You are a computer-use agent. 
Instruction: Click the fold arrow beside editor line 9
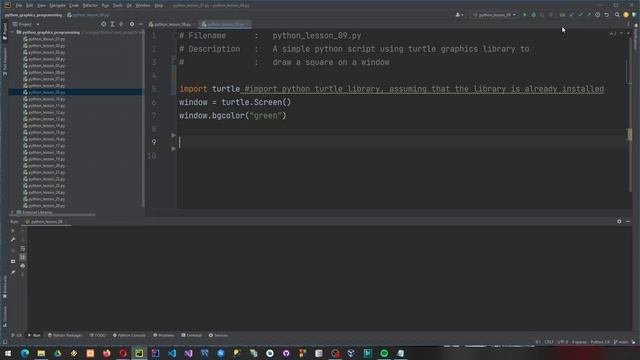(173, 149)
